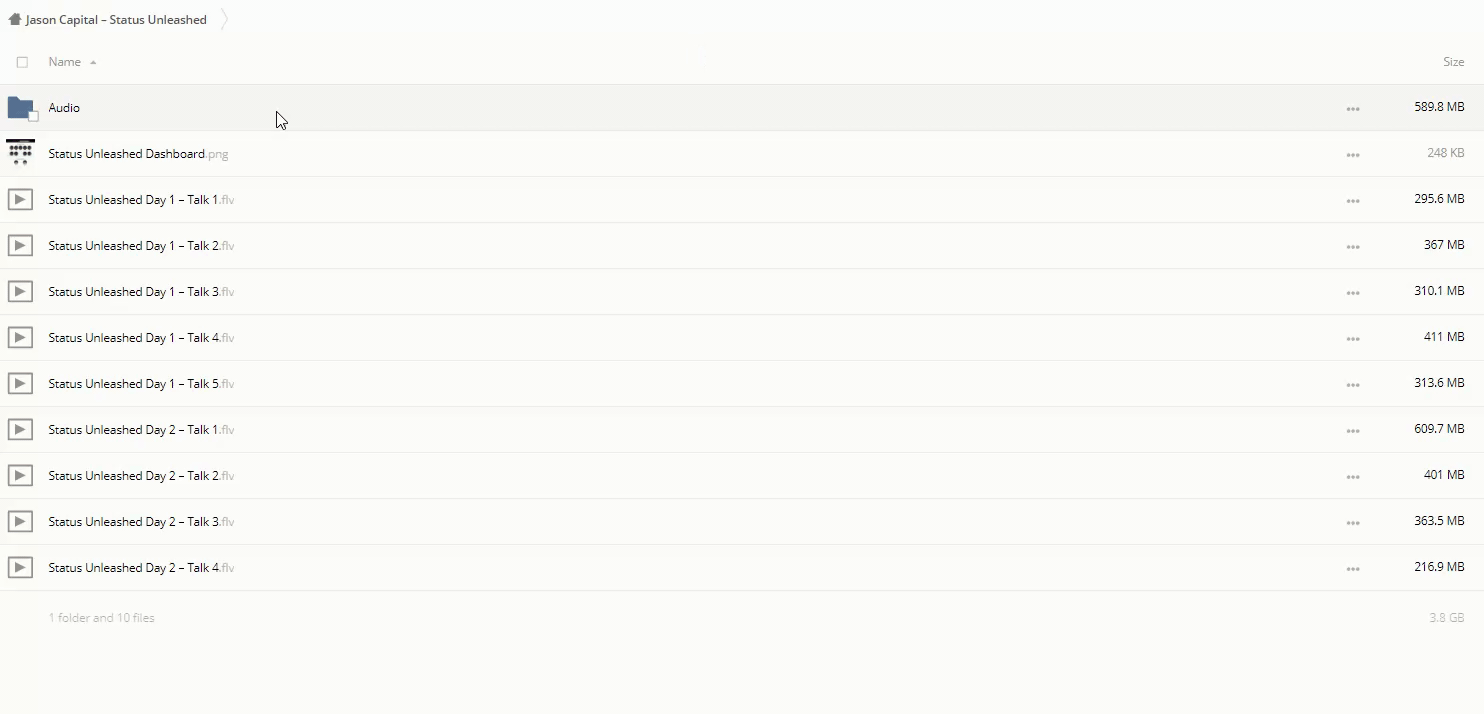Click the Name sort direction arrow
The image size is (1484, 714).
click(93, 62)
